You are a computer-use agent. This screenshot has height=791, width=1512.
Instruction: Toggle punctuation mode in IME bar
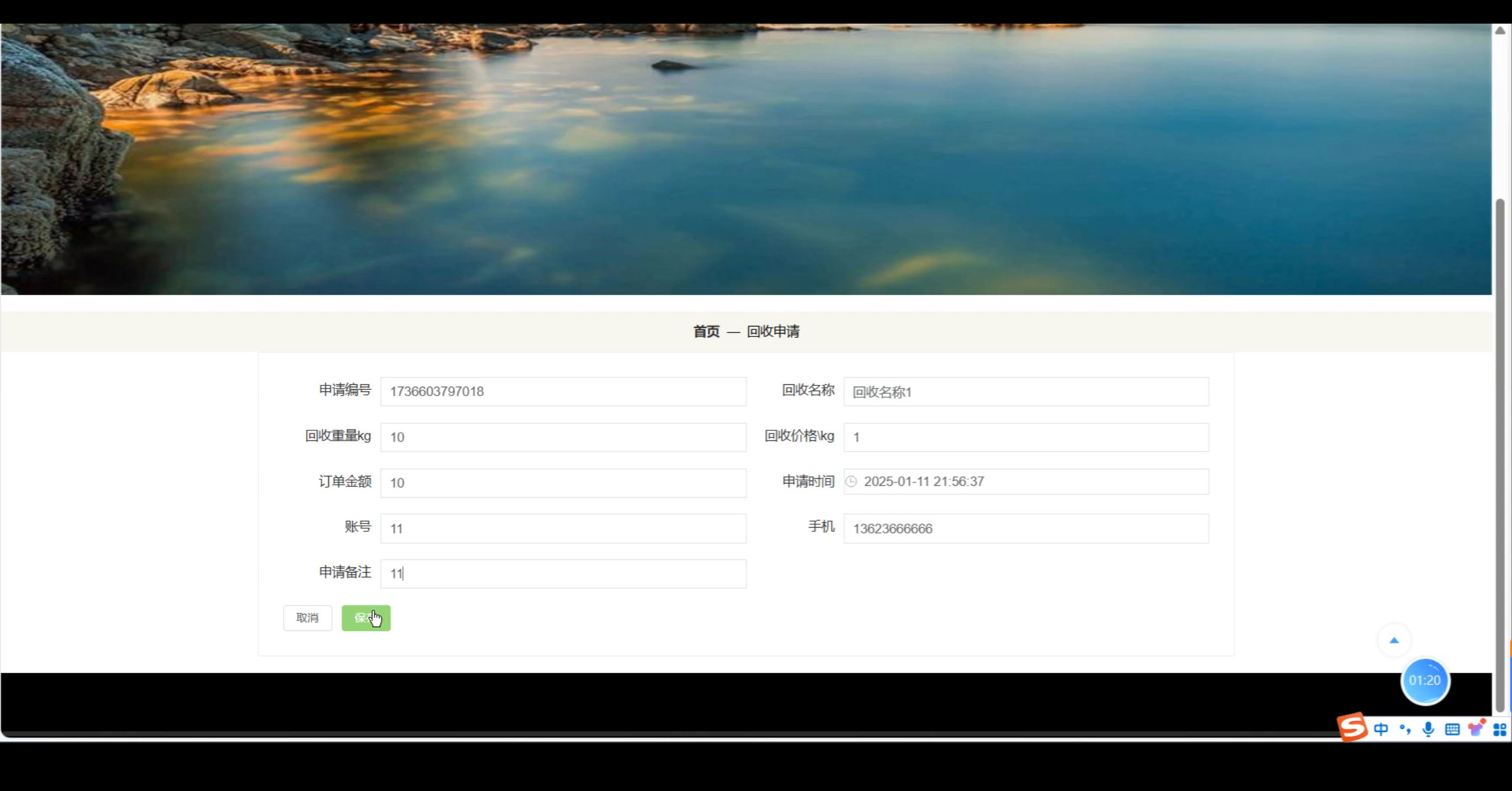(x=1405, y=730)
